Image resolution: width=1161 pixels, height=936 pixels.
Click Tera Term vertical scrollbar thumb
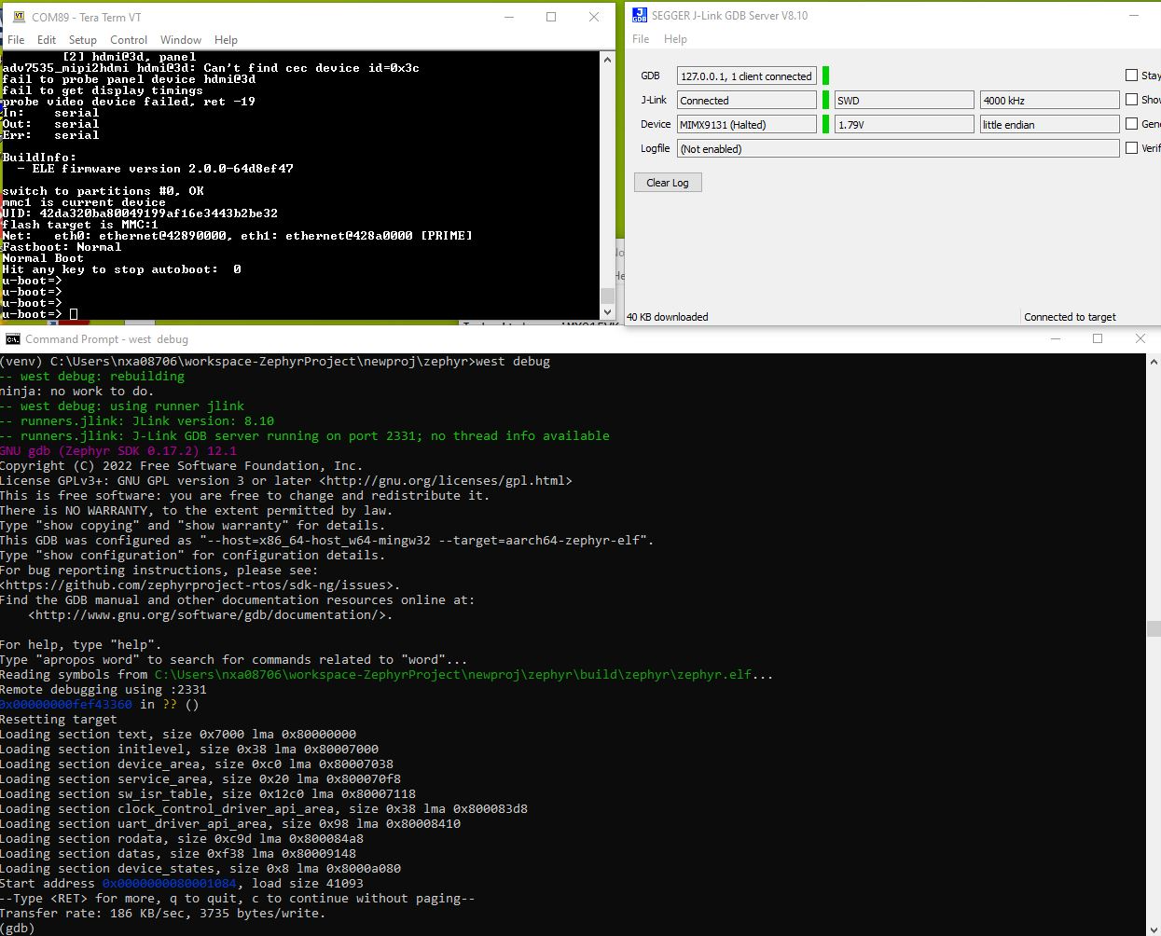(x=607, y=295)
